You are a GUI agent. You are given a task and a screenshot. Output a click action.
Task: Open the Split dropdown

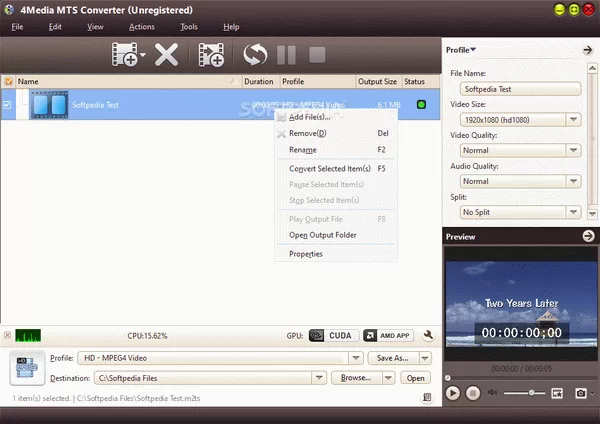coord(573,212)
